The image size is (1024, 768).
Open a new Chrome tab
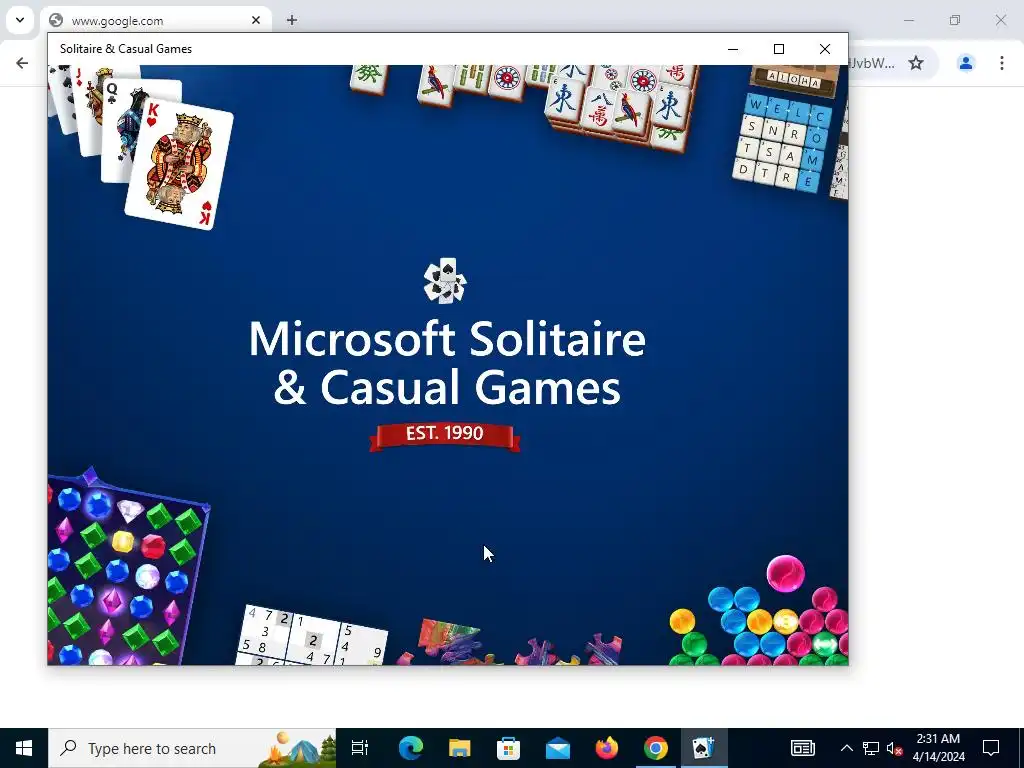[292, 20]
